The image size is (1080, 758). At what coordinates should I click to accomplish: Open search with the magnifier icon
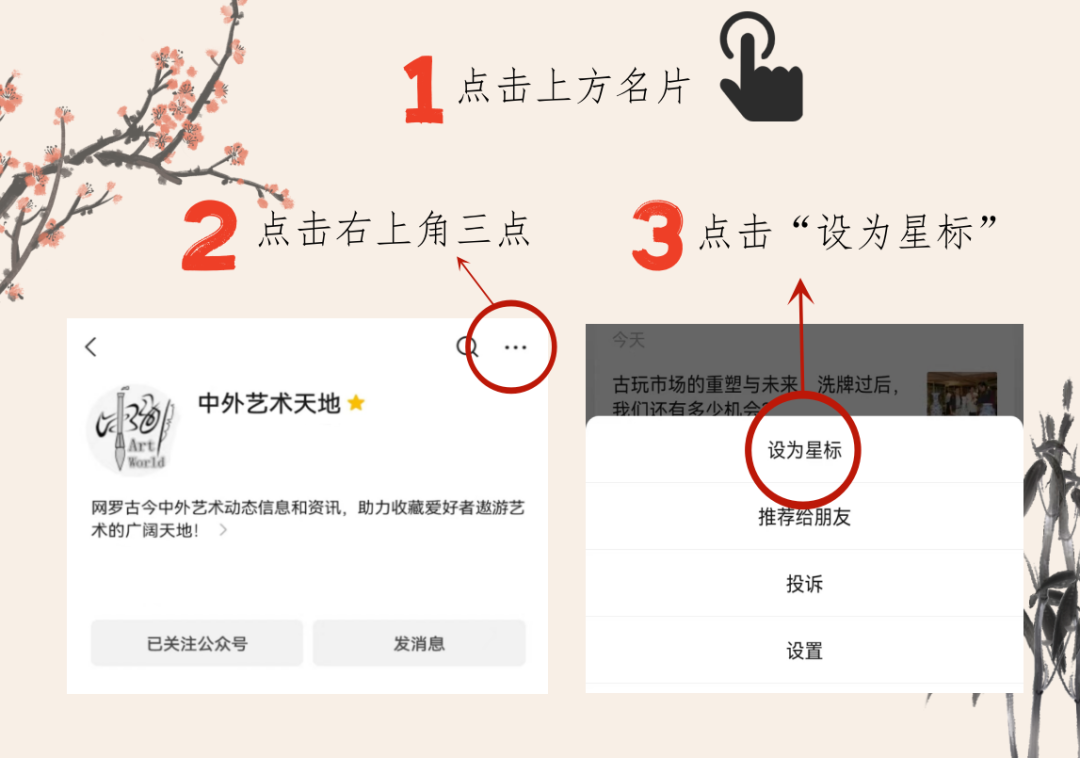468,346
